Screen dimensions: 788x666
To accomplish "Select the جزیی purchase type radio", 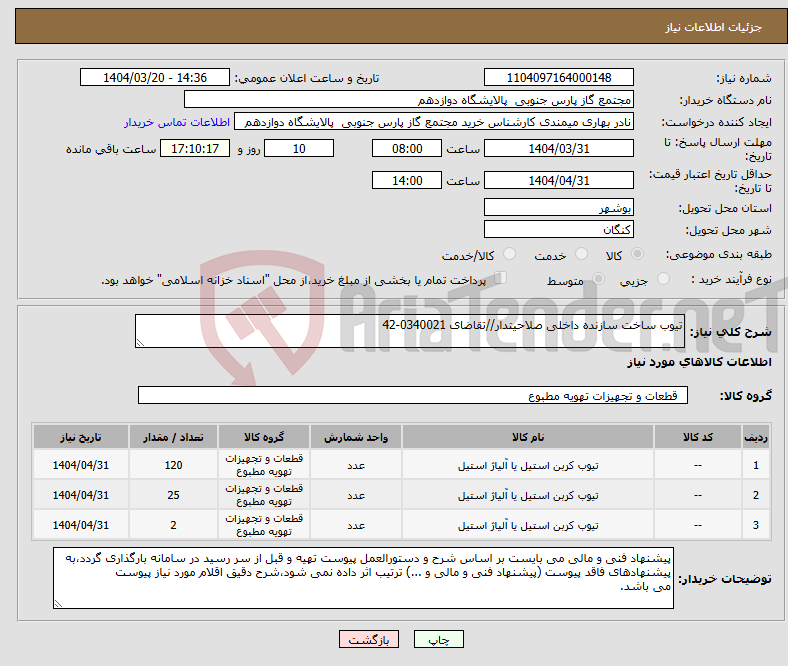I will (663, 279).
